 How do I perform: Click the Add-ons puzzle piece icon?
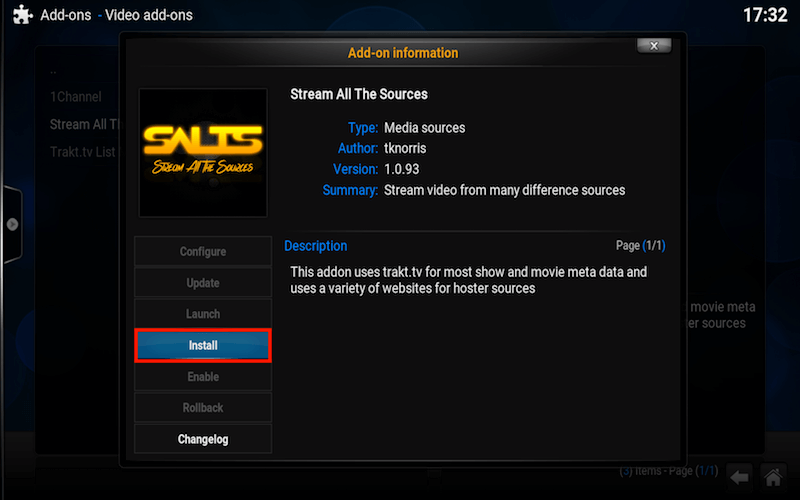click(21, 16)
